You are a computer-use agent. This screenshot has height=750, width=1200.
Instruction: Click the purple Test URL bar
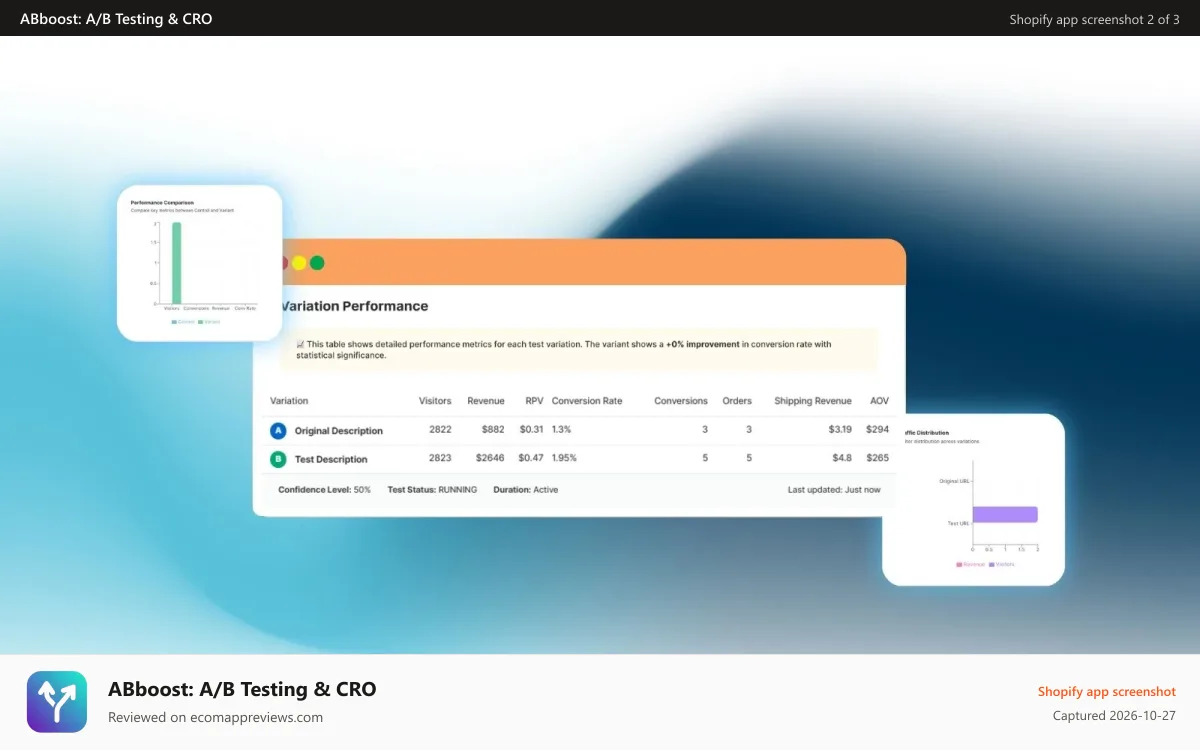[x=1005, y=514]
